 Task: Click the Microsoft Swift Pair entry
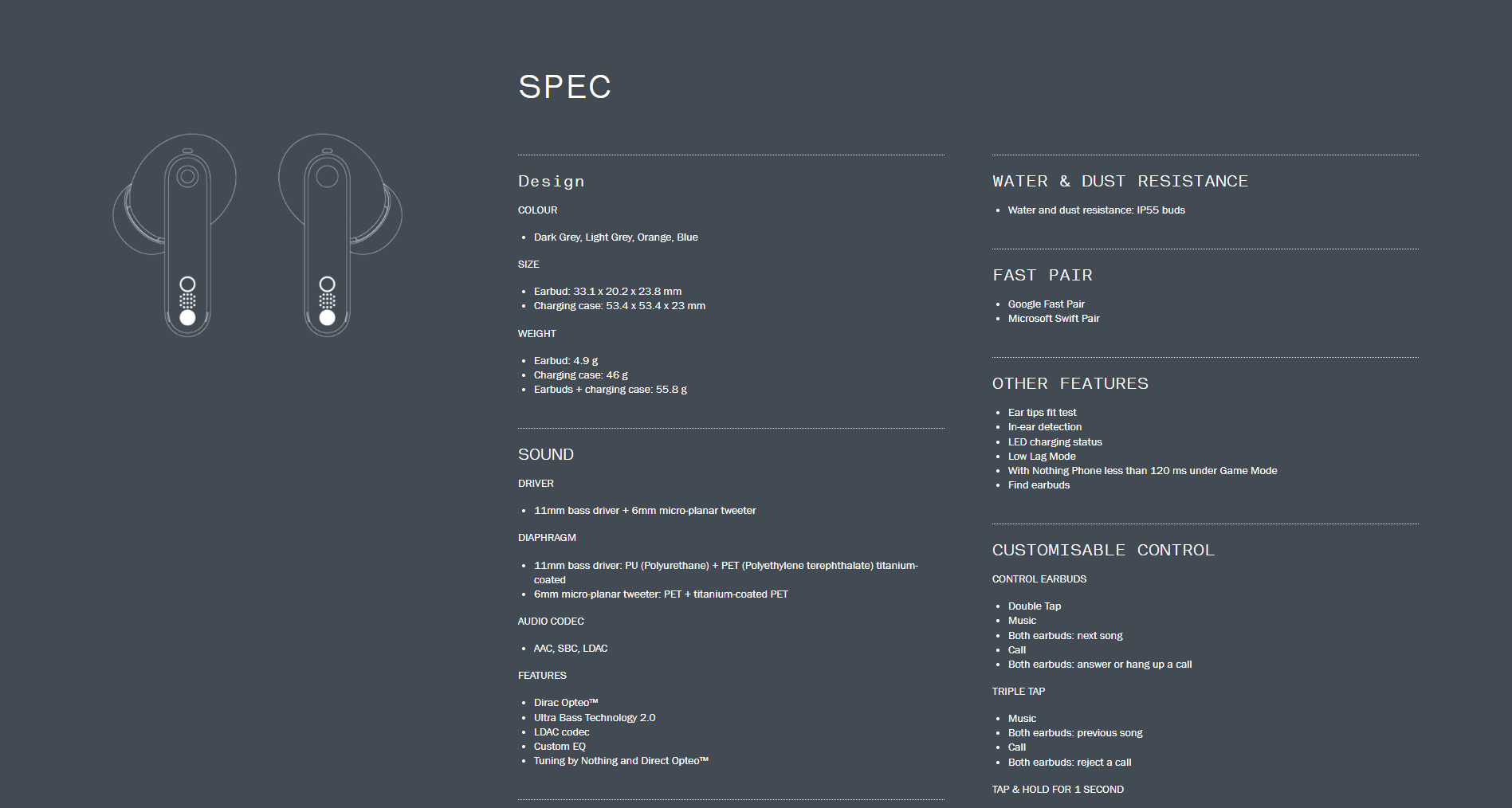pyautogui.click(x=1053, y=318)
